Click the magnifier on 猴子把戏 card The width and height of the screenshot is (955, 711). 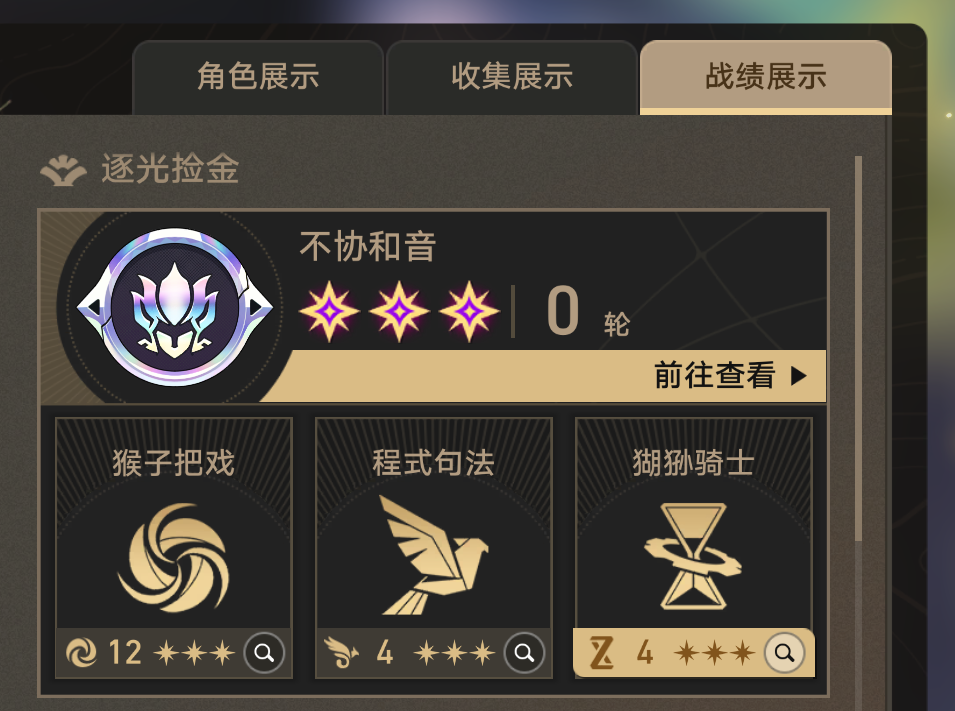click(264, 653)
